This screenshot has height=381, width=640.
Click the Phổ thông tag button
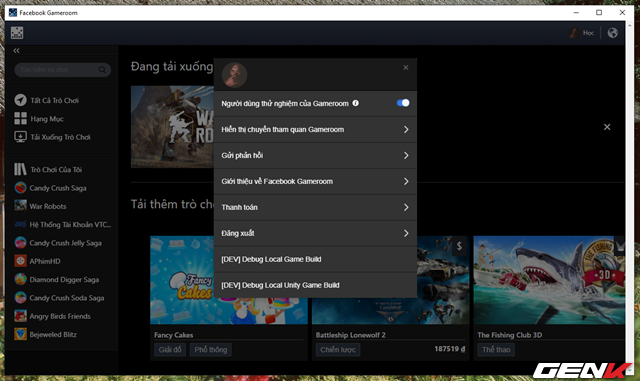click(211, 350)
